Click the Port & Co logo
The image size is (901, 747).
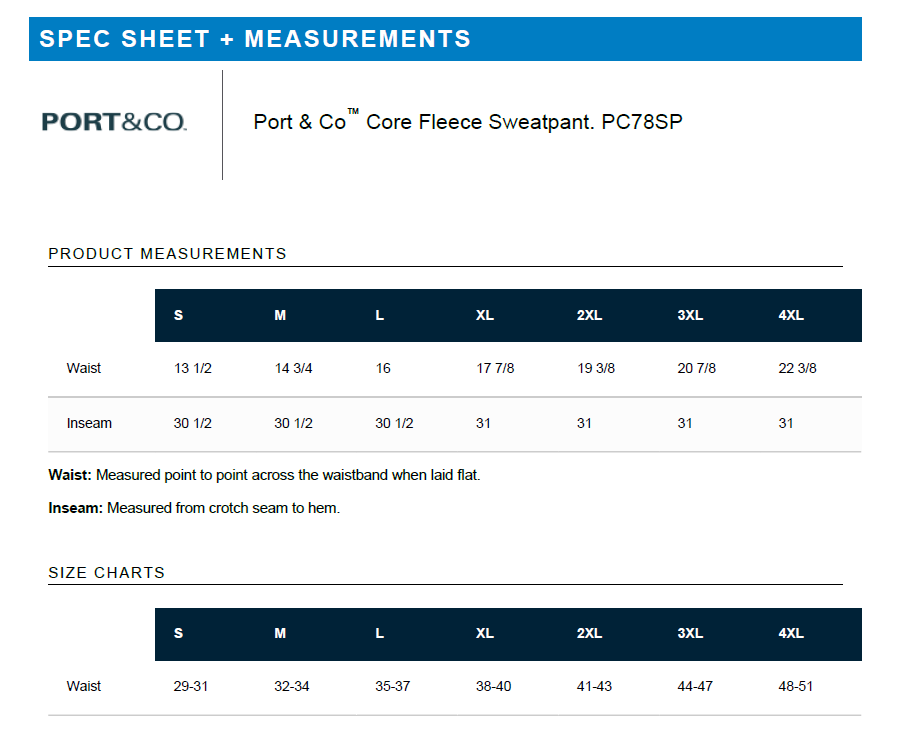point(114,122)
